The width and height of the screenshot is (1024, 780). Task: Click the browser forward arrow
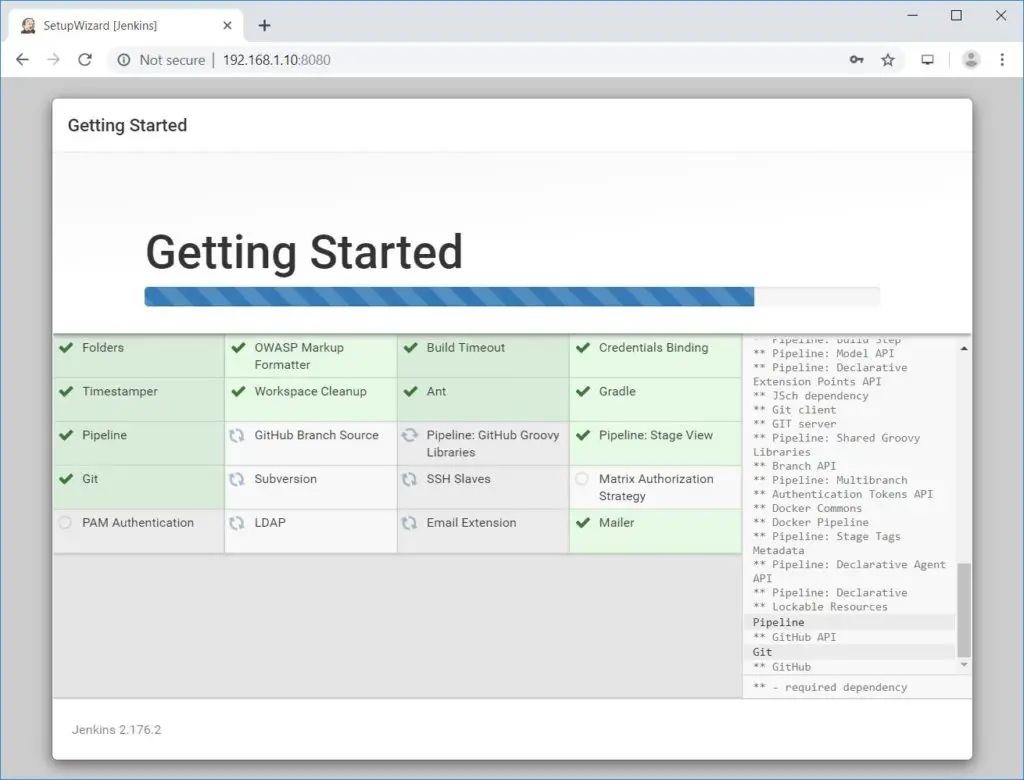[53, 59]
